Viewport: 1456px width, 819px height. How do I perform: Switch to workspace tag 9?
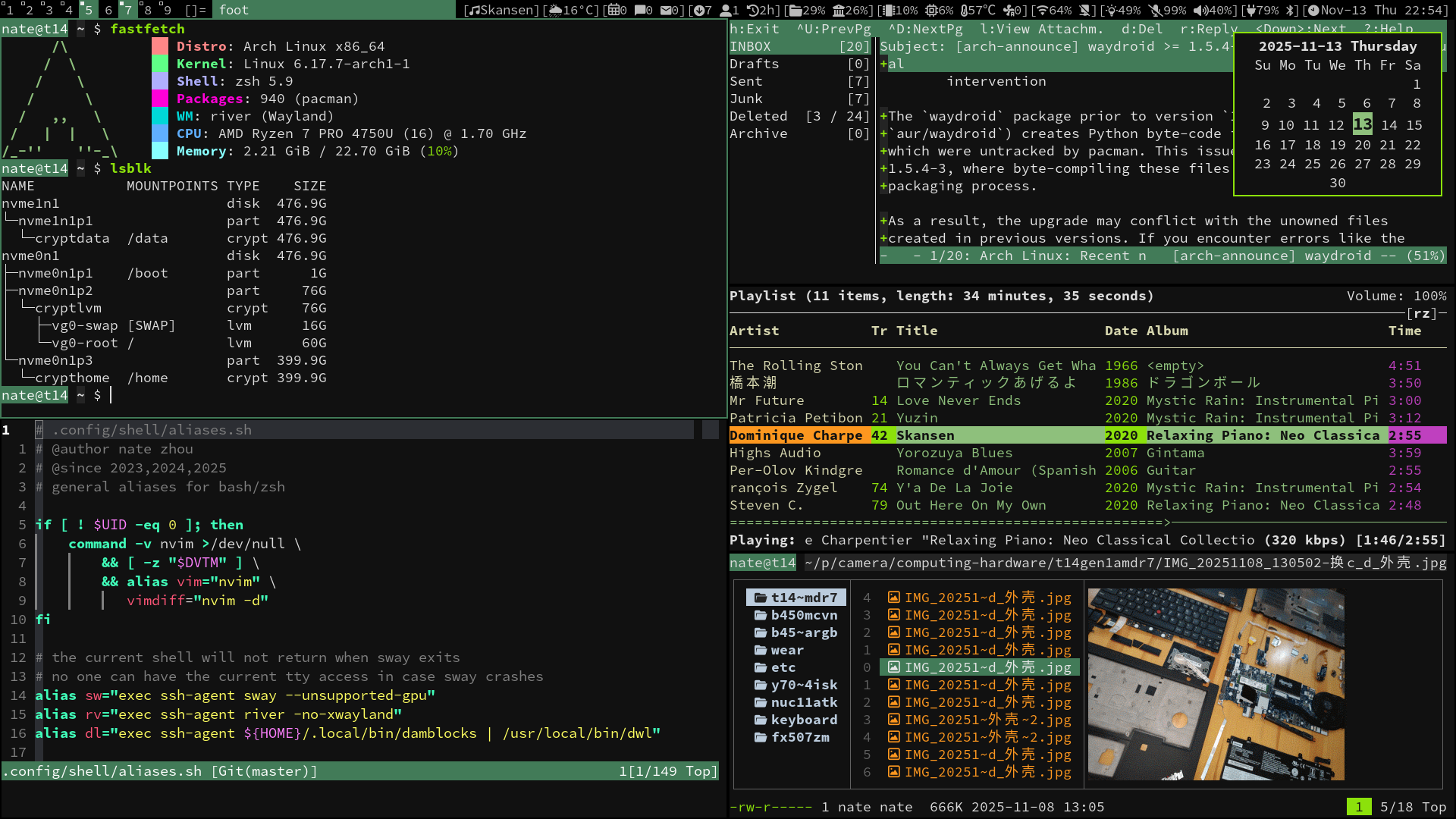point(168,10)
